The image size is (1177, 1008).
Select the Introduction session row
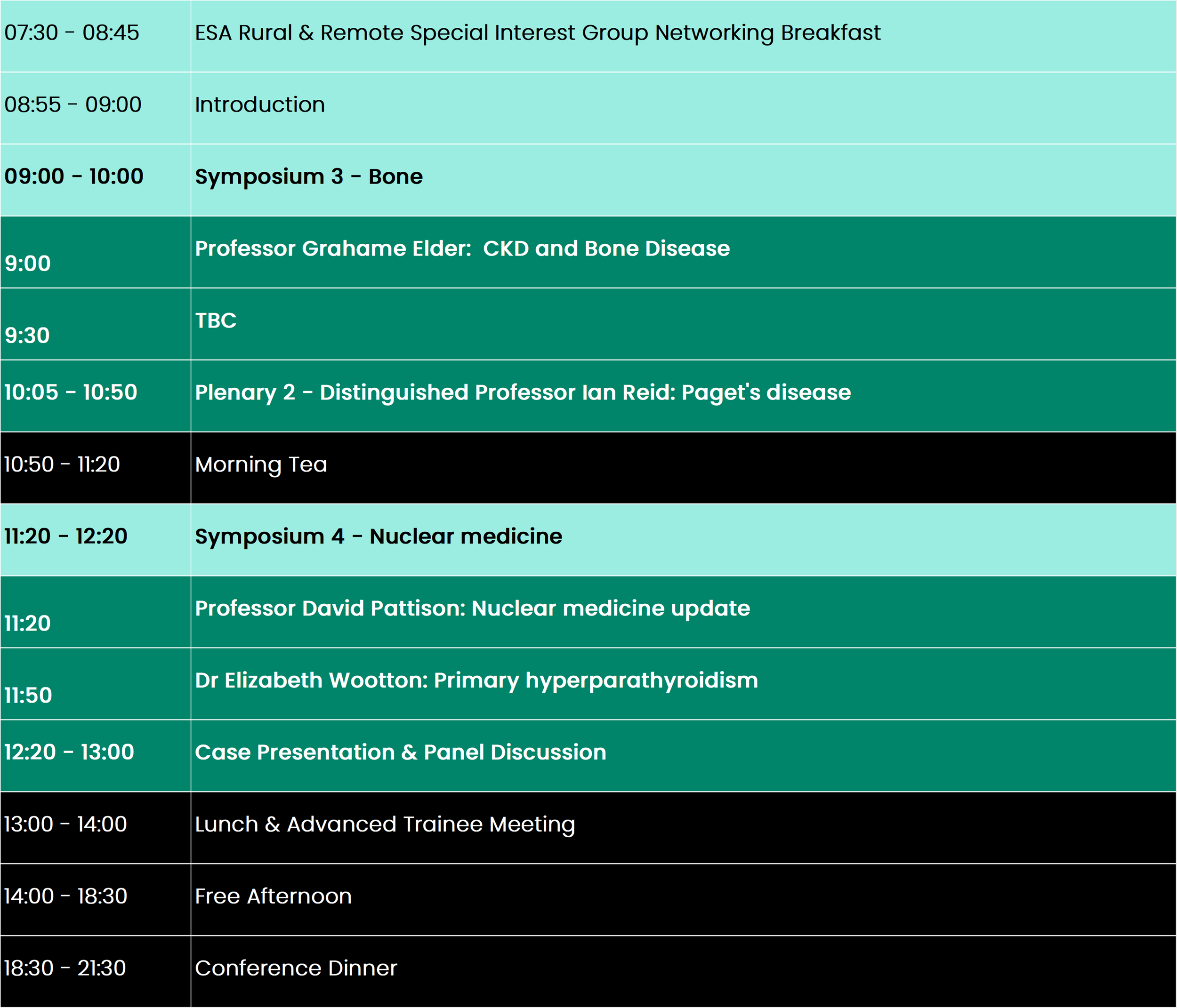[x=259, y=105]
